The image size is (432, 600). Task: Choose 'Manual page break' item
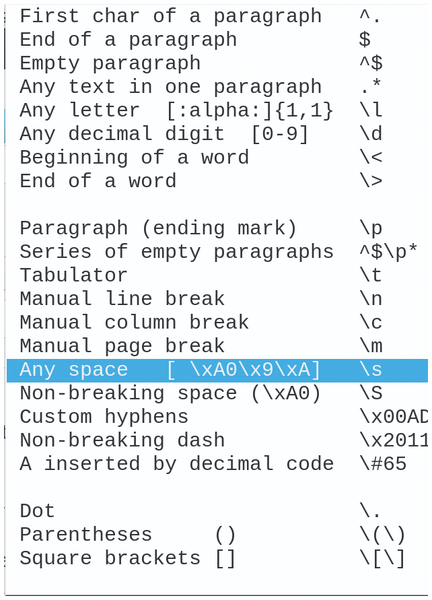click(x=217, y=347)
